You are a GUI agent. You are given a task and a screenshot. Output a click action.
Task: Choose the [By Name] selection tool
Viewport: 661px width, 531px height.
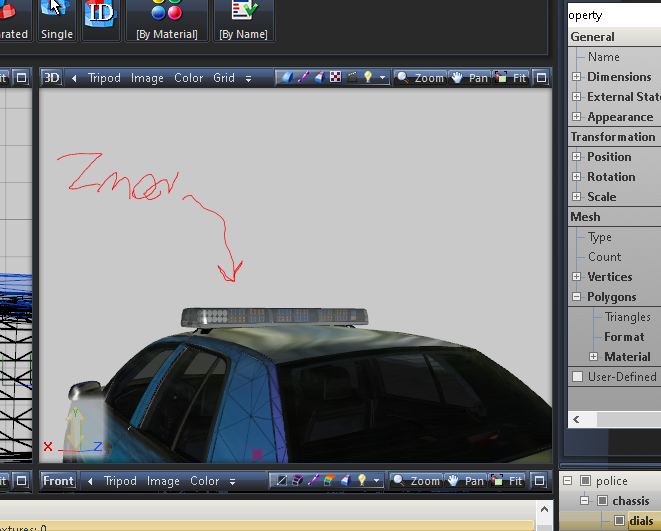pos(244,20)
